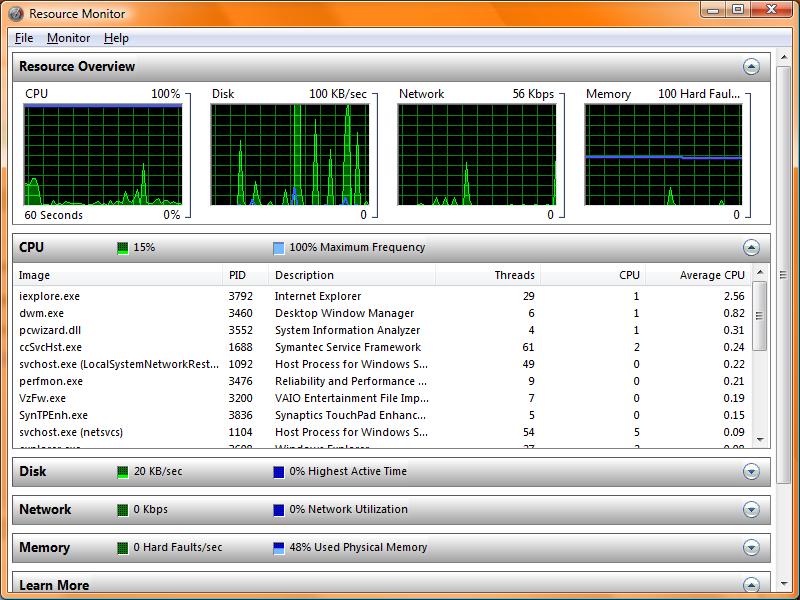Collapse the Resource Overview section
The image size is (800, 600).
[751, 66]
